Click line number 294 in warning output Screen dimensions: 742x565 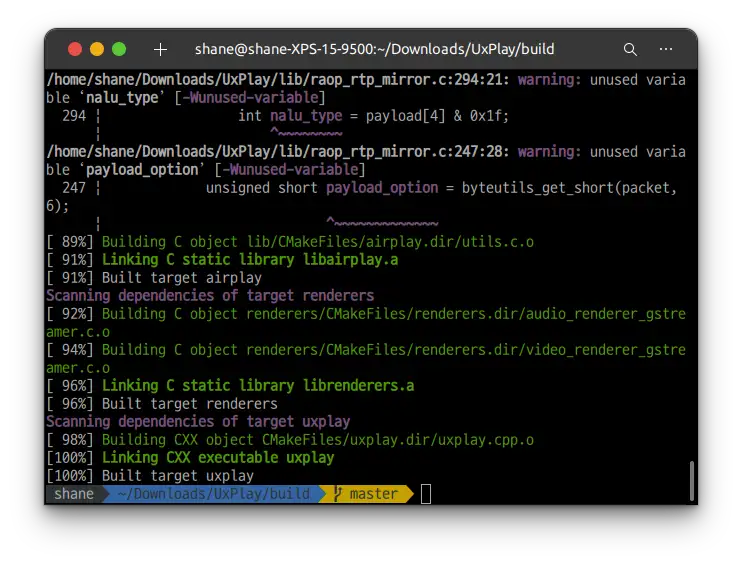tap(74, 116)
